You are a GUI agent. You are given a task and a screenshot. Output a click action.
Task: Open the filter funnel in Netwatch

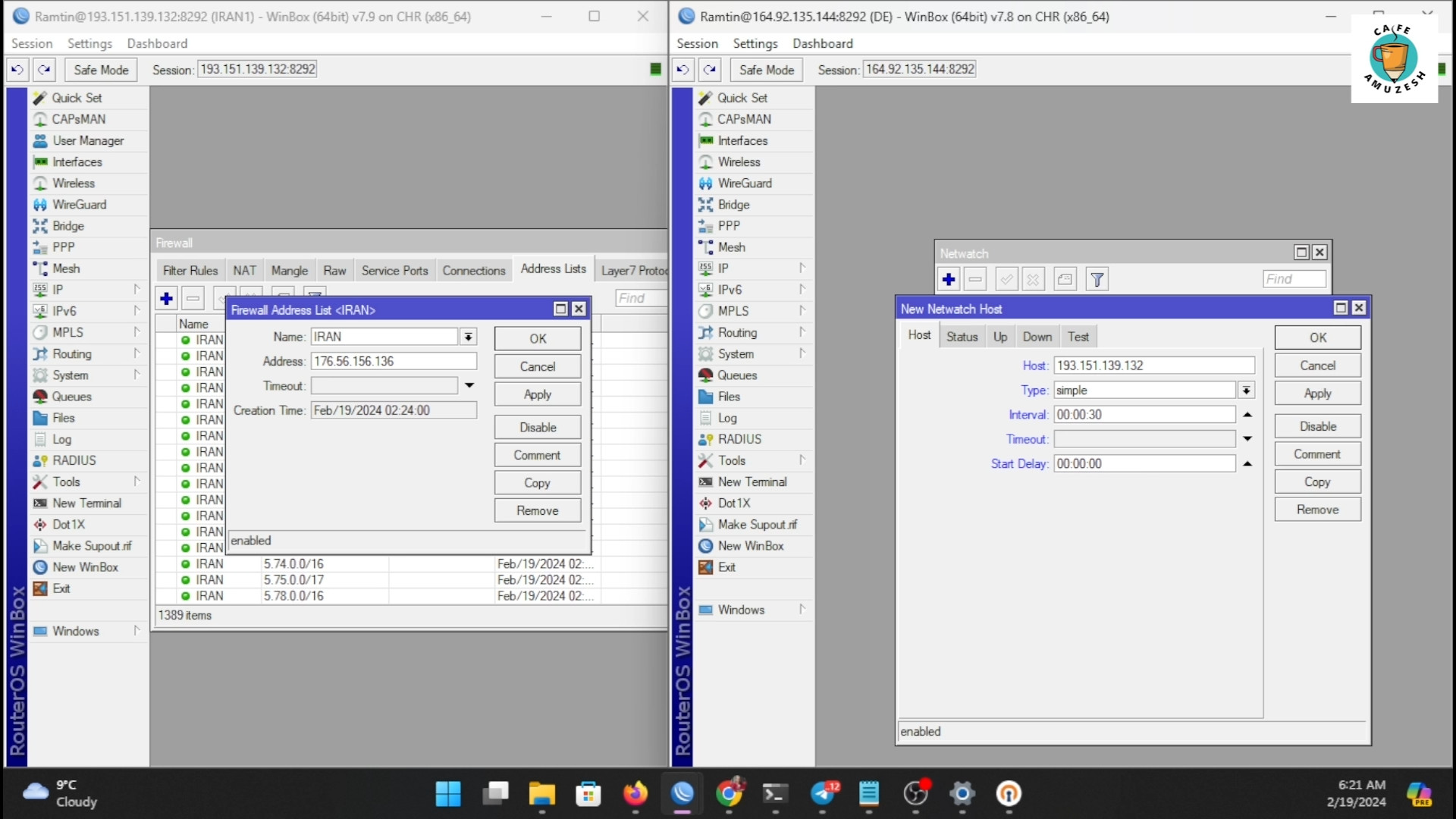(1097, 280)
